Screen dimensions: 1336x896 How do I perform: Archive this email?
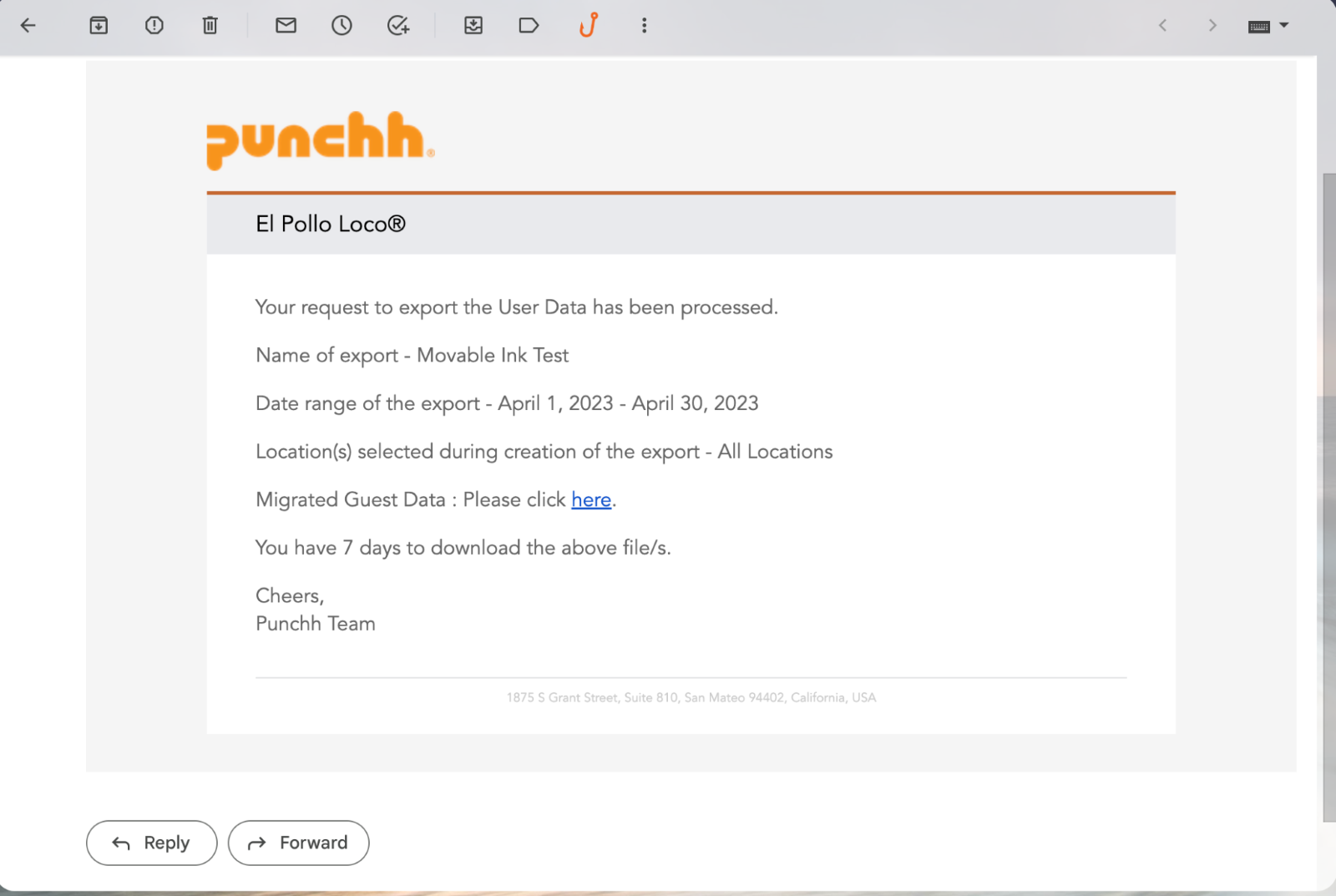(x=99, y=26)
